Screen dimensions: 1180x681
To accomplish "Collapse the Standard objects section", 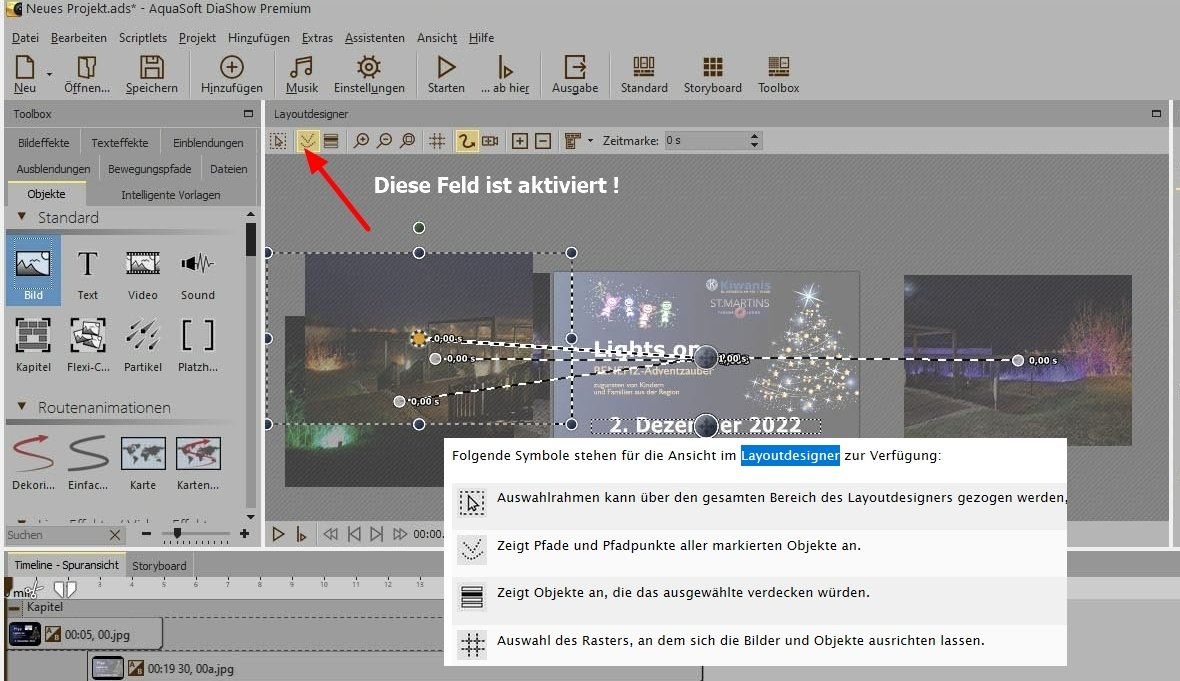I will click(22, 218).
